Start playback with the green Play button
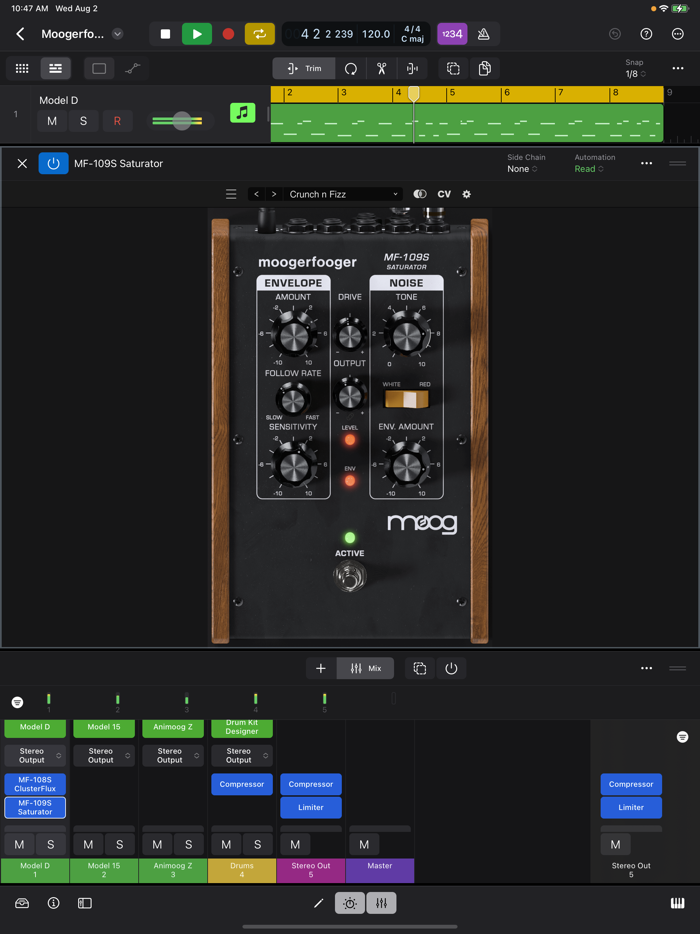 coord(197,34)
